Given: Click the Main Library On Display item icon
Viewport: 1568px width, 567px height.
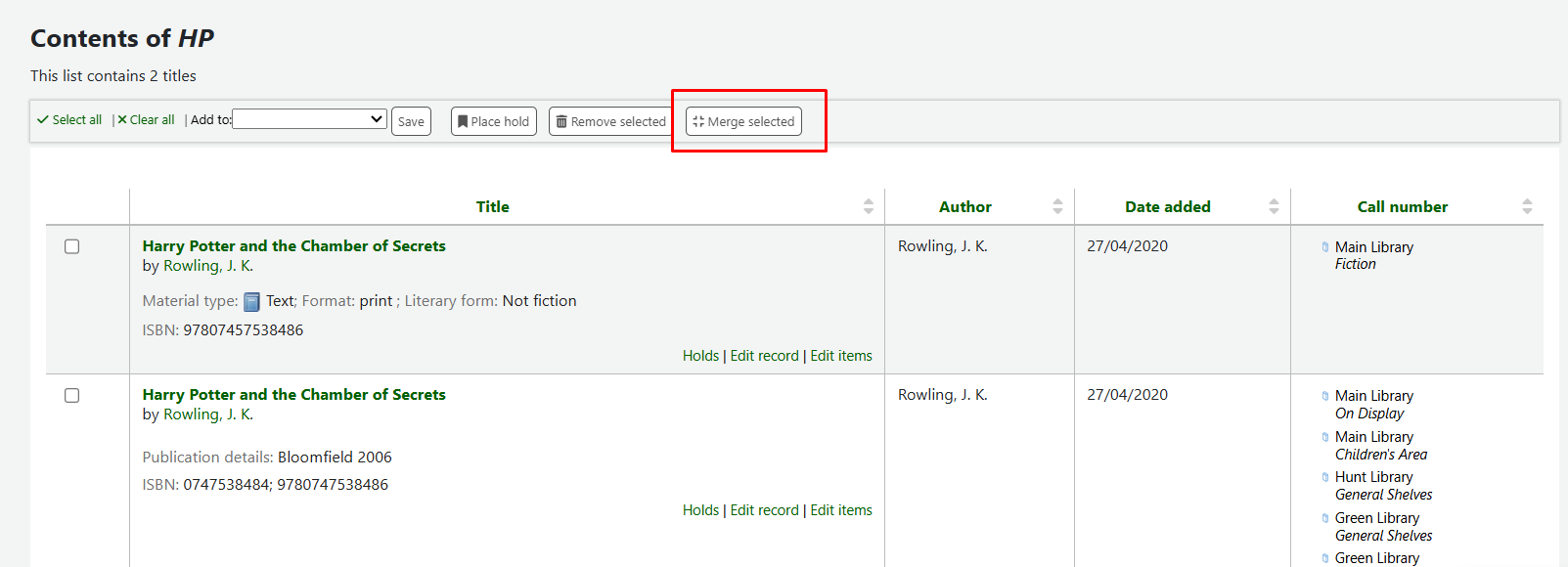Looking at the screenshot, I should pyautogui.click(x=1325, y=396).
